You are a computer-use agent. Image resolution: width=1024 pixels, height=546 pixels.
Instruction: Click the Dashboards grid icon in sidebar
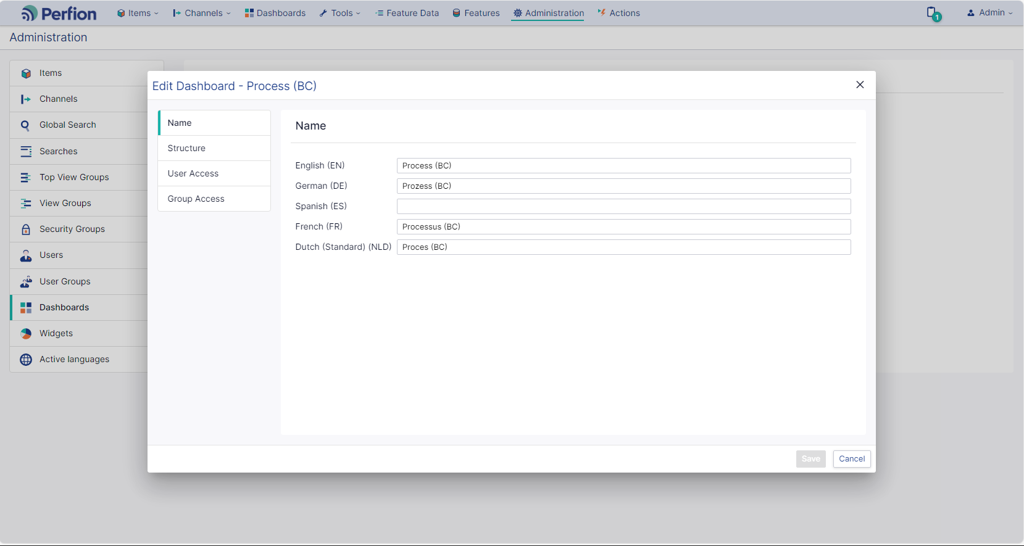tap(25, 308)
